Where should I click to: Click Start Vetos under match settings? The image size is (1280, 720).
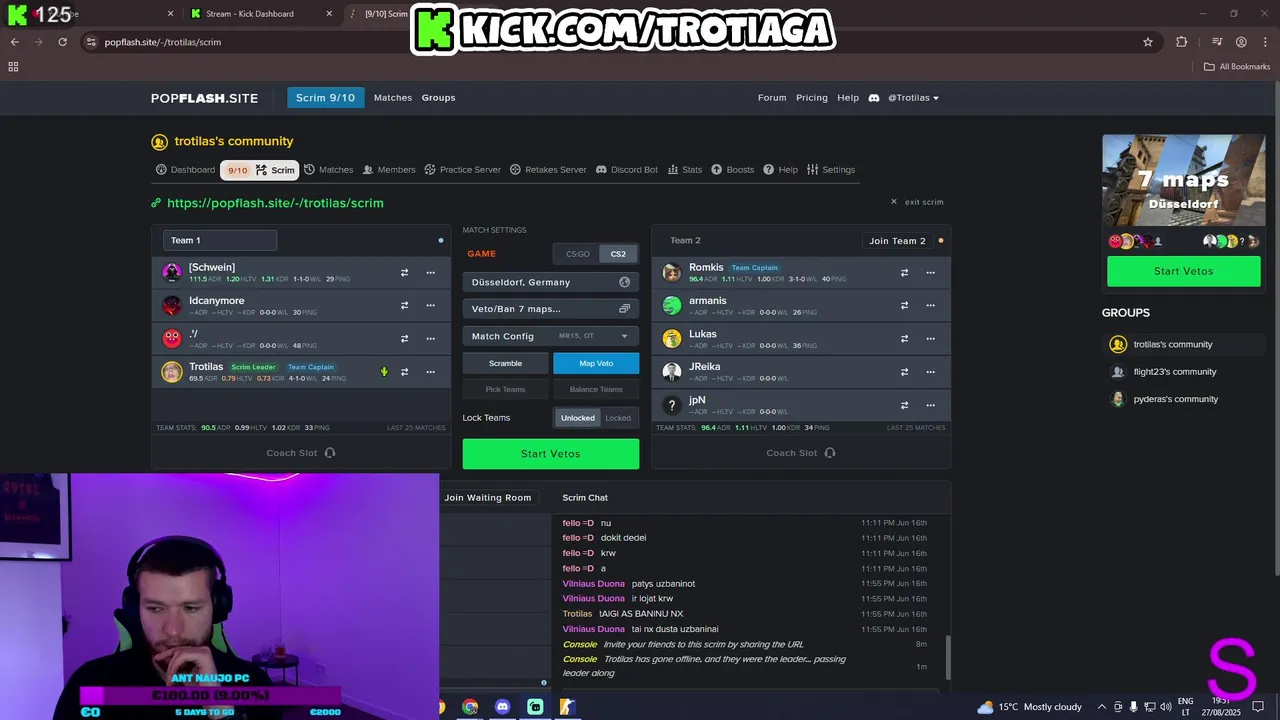[x=551, y=454]
